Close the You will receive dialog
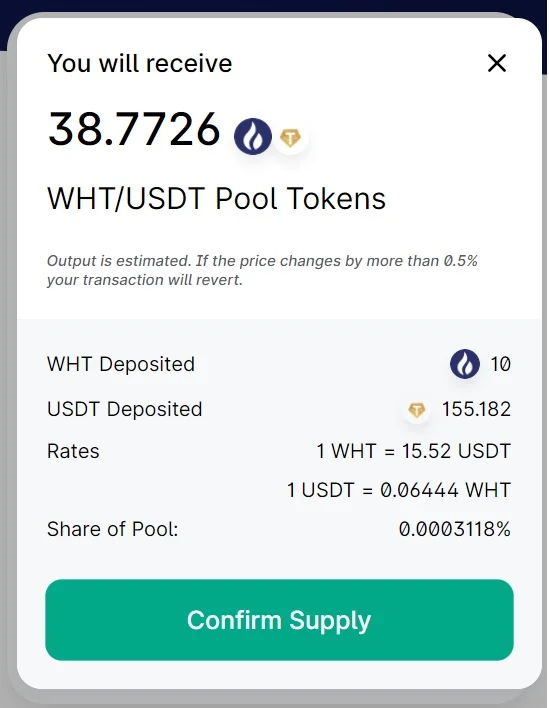 click(497, 63)
